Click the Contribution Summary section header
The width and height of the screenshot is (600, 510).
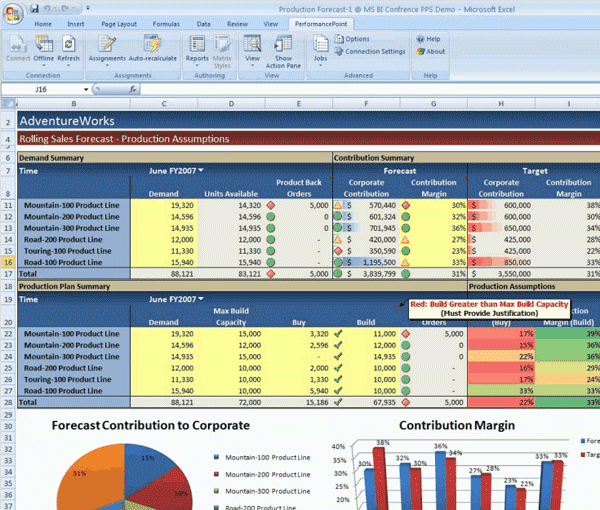374,158
